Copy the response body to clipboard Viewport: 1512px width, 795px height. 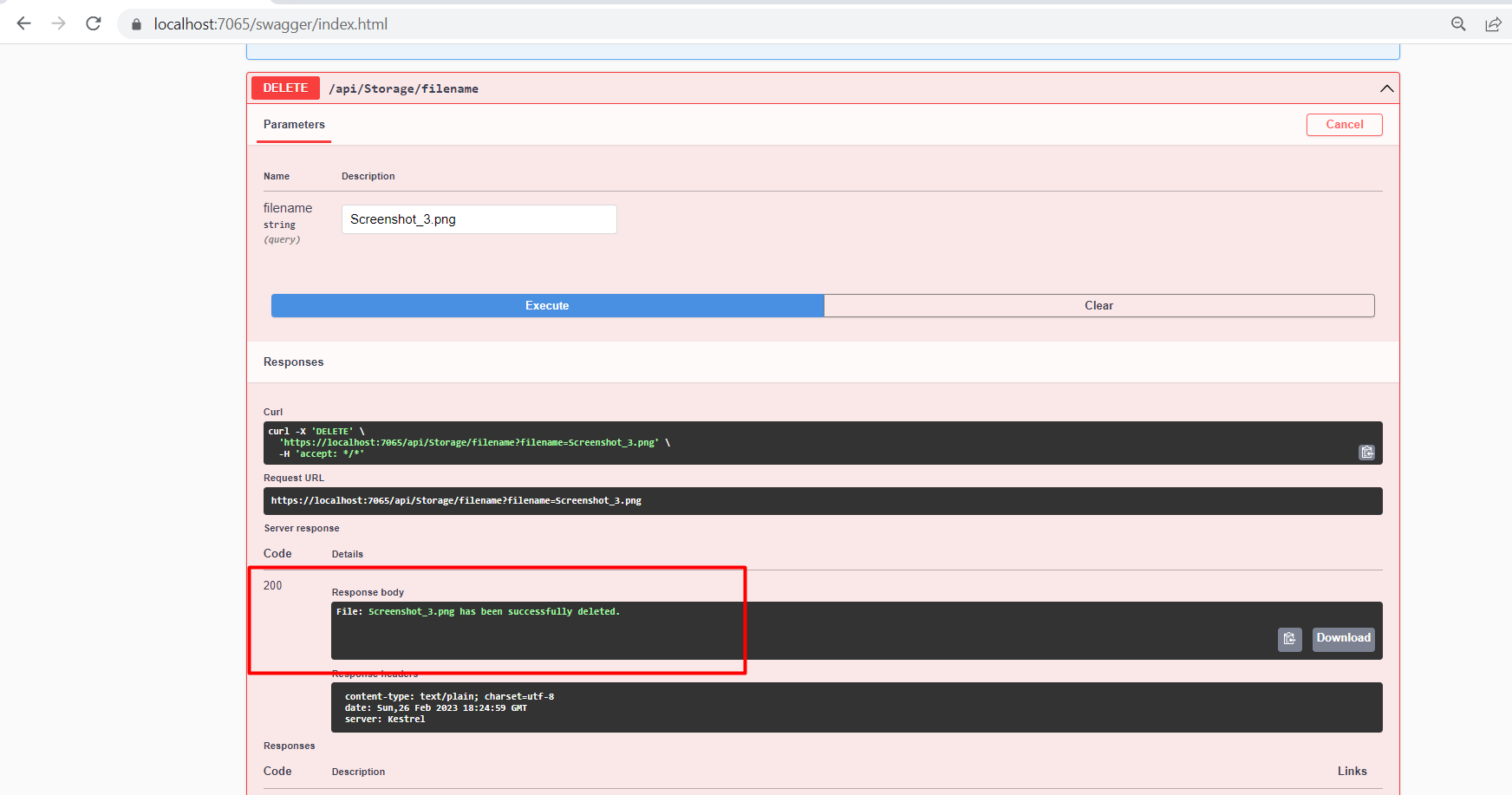1289,639
